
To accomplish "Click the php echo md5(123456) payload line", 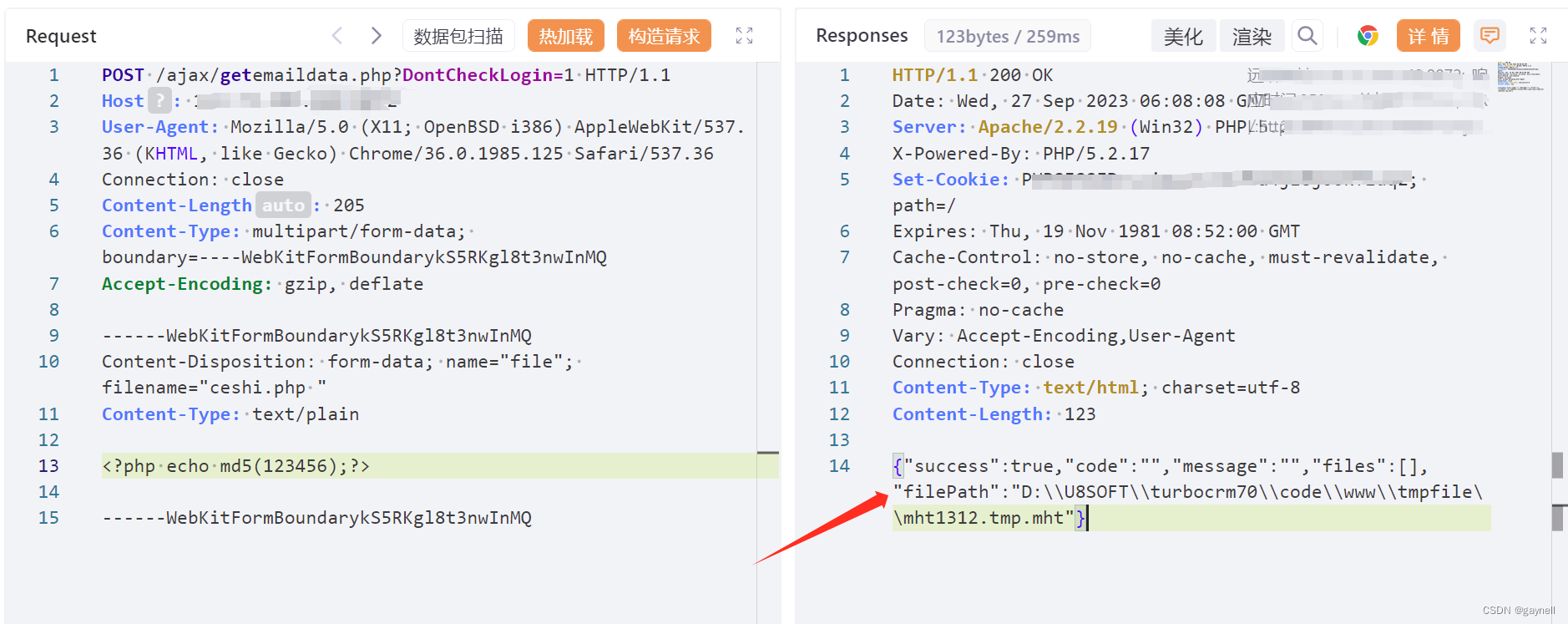I will [235, 465].
